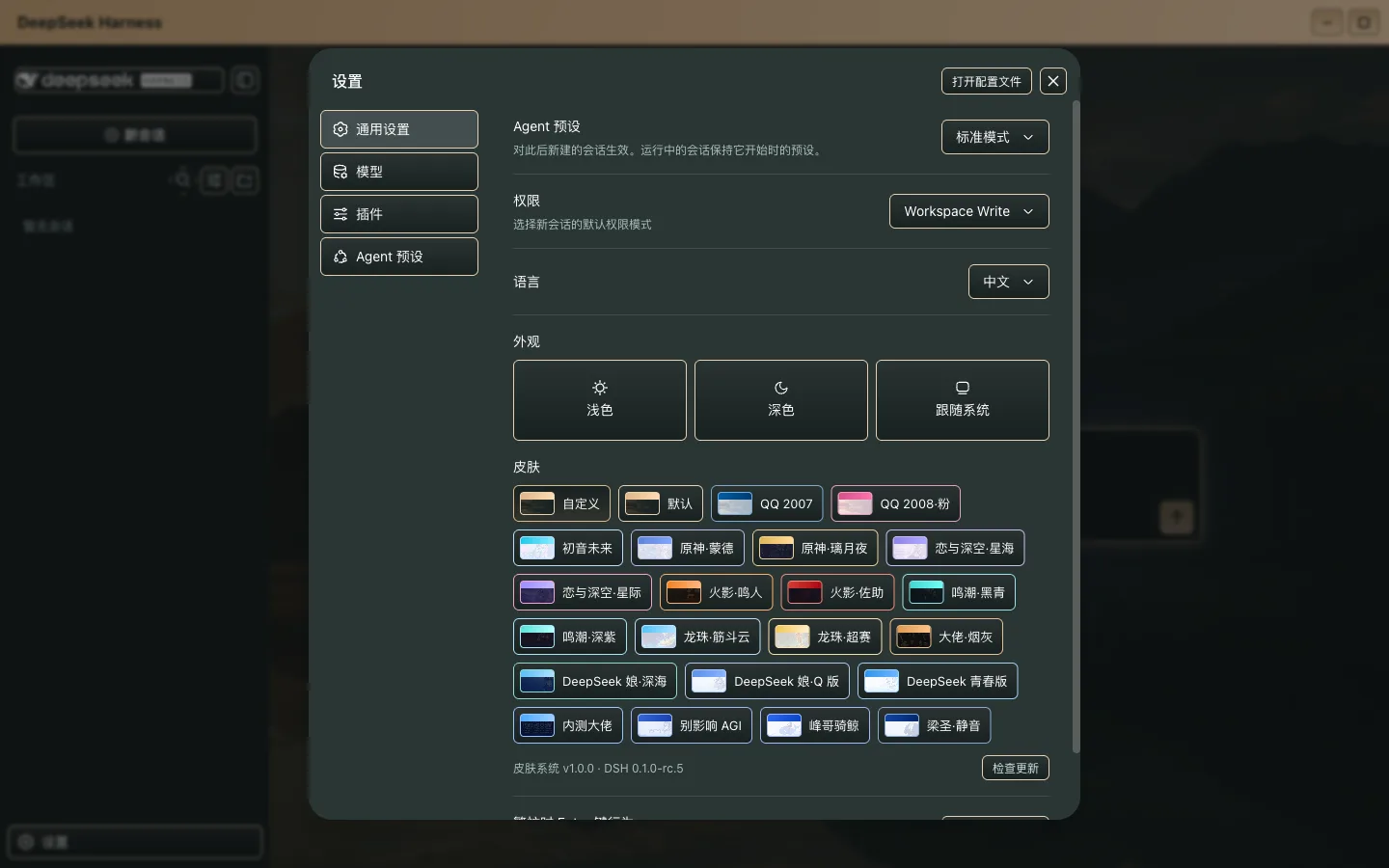Apply the 原神·蒙德 skin
This screenshot has width=1389, height=868.
688,548
